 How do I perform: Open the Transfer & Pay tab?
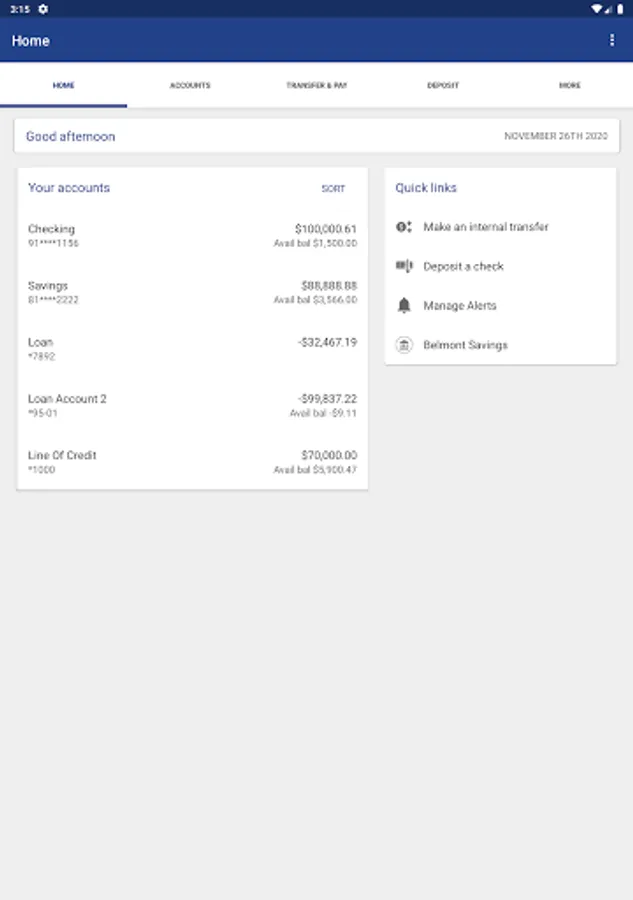(316, 86)
